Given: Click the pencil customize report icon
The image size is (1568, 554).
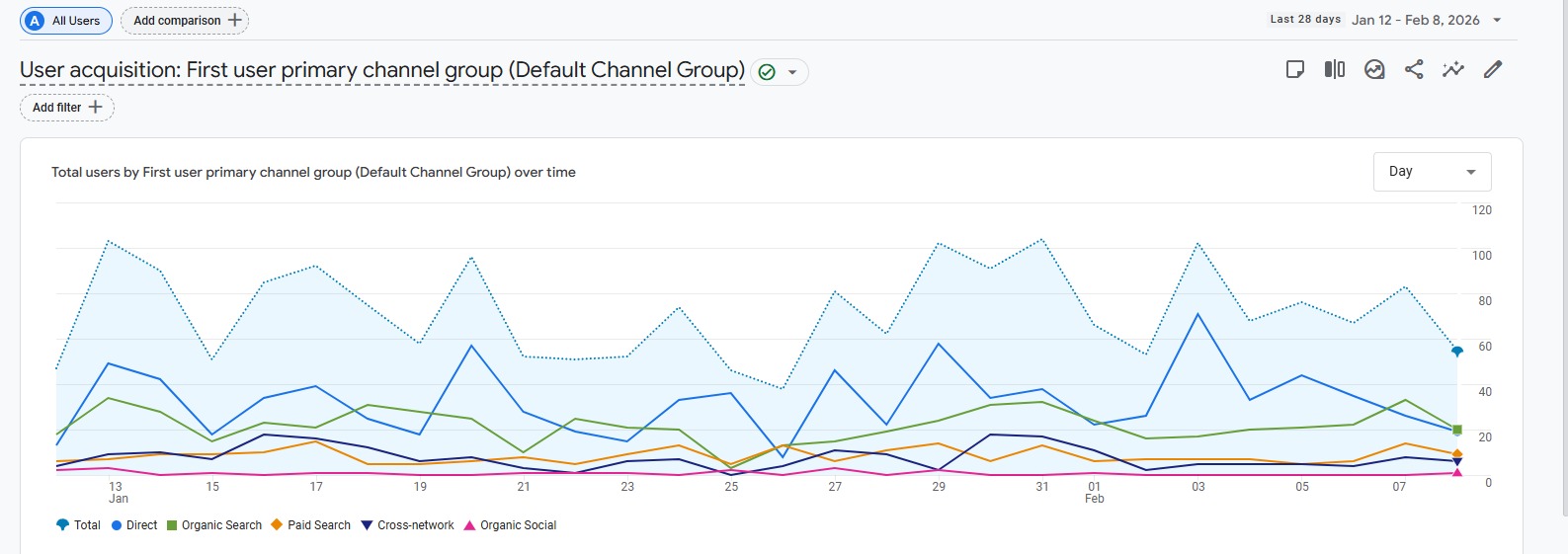Looking at the screenshot, I should point(1493,69).
